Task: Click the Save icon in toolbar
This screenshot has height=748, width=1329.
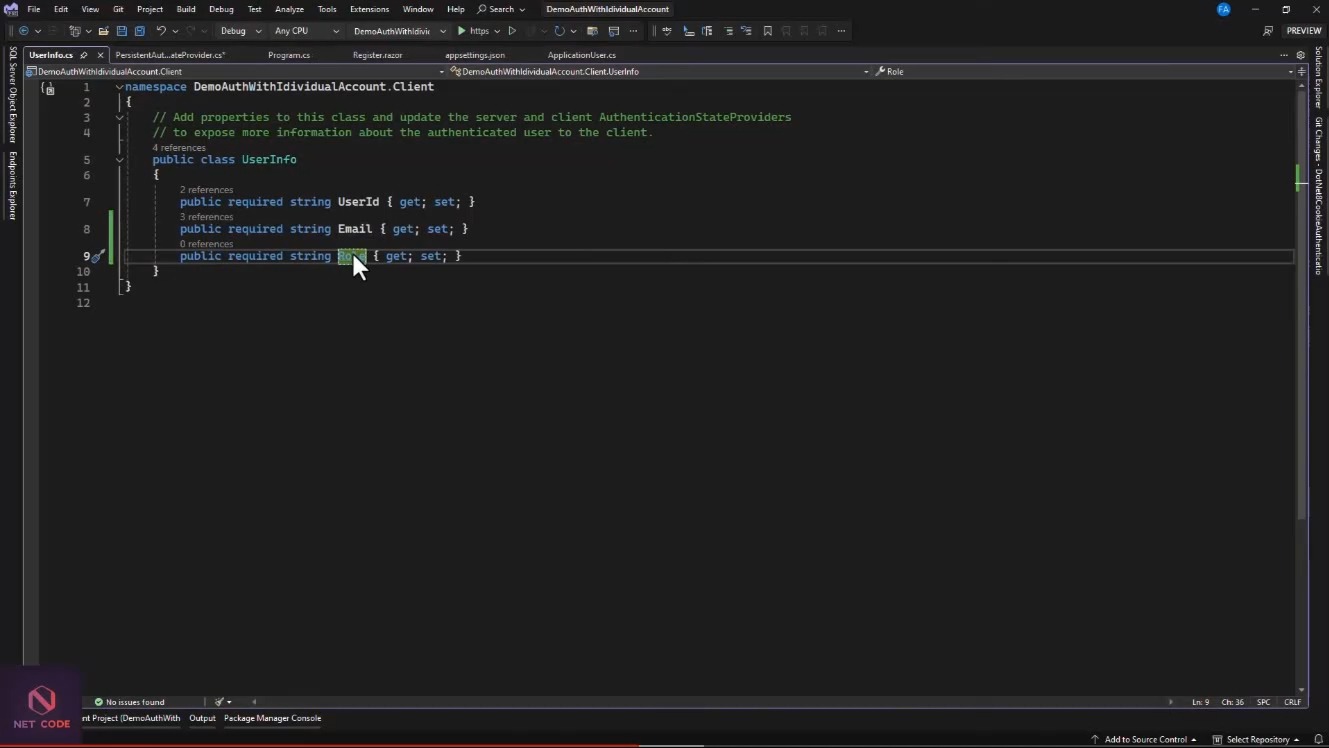Action: click(122, 31)
